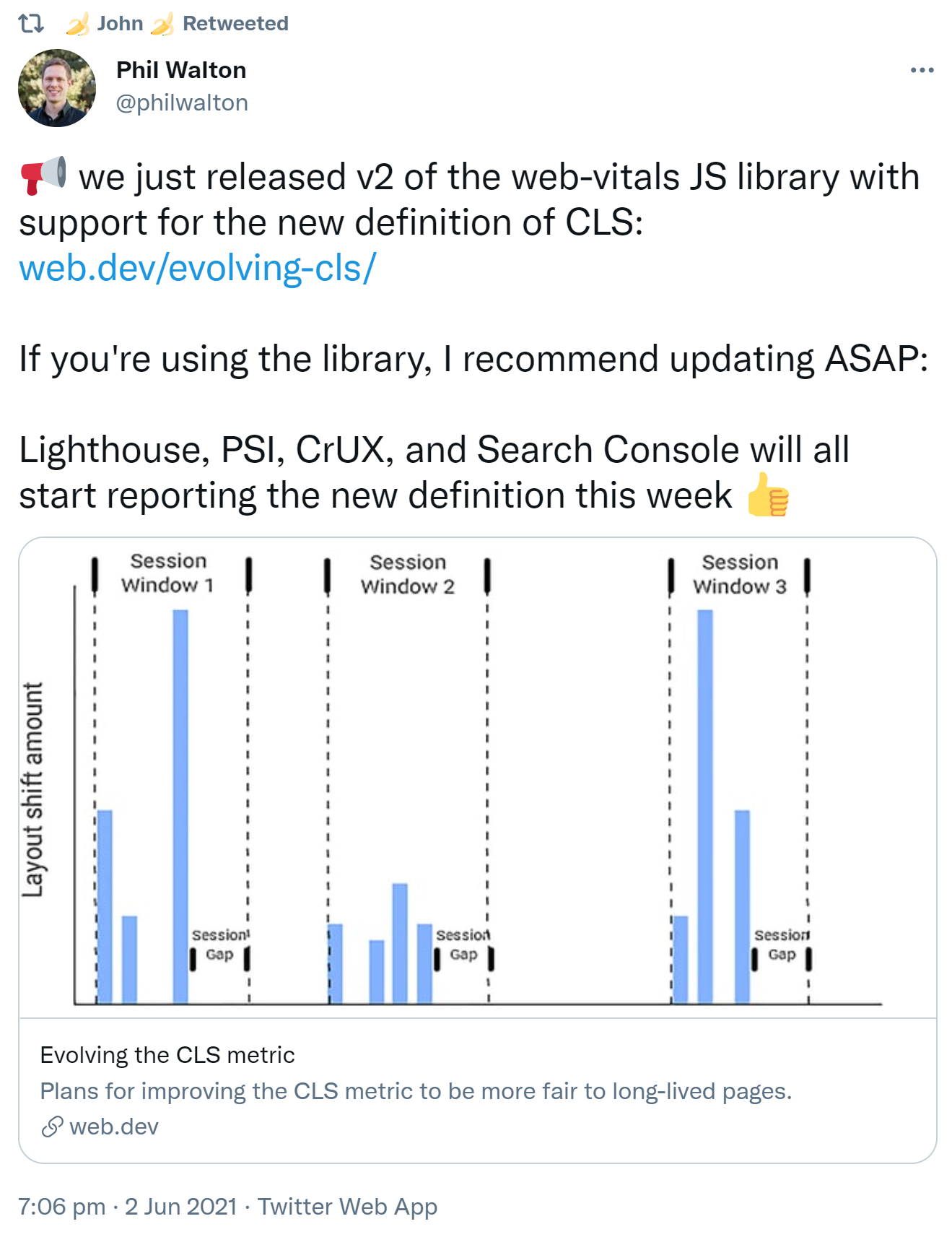Click Phil Walton's display name
This screenshot has height=1237, width=952.
(181, 69)
